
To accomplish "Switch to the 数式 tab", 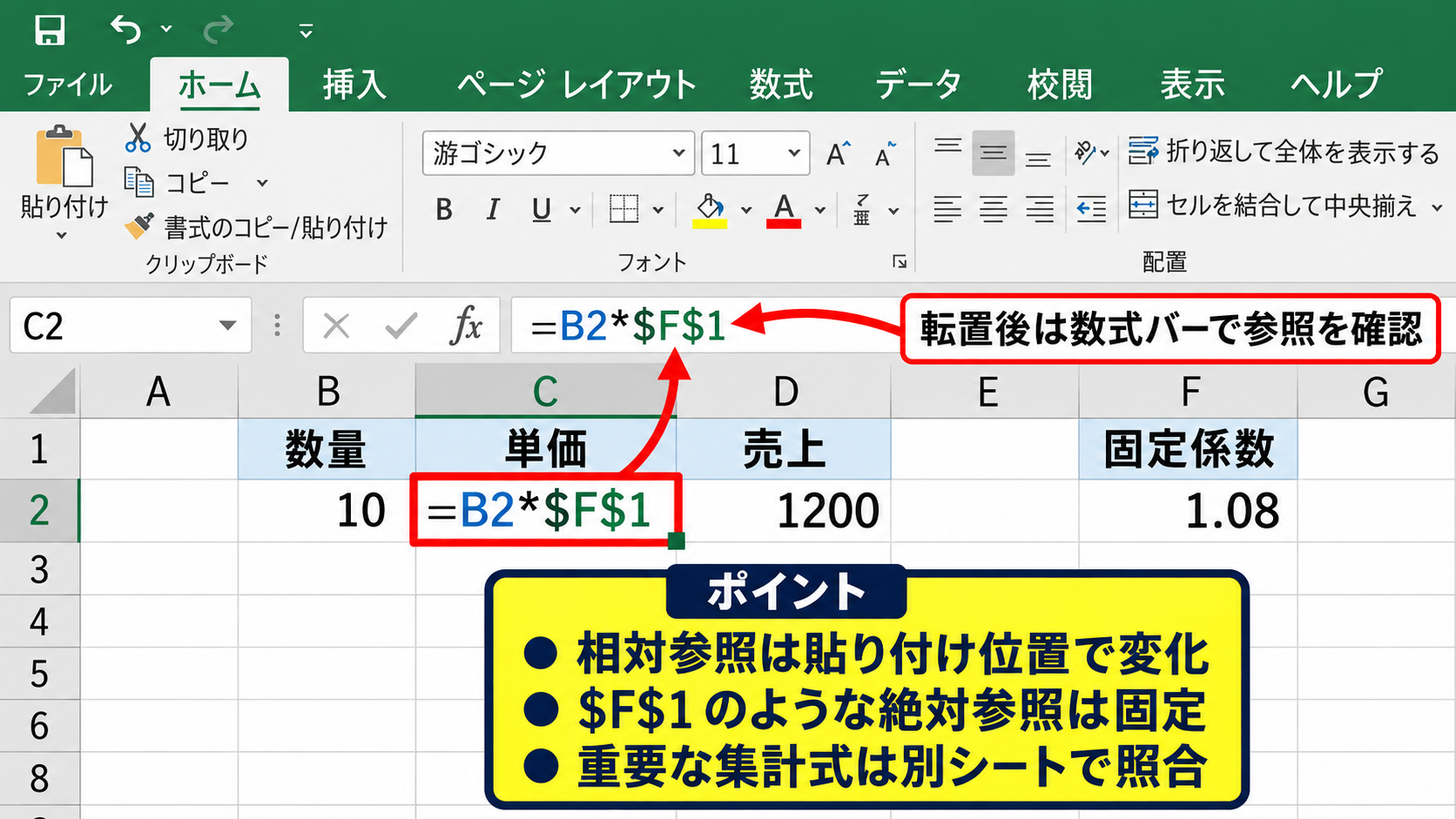I will coord(781,84).
